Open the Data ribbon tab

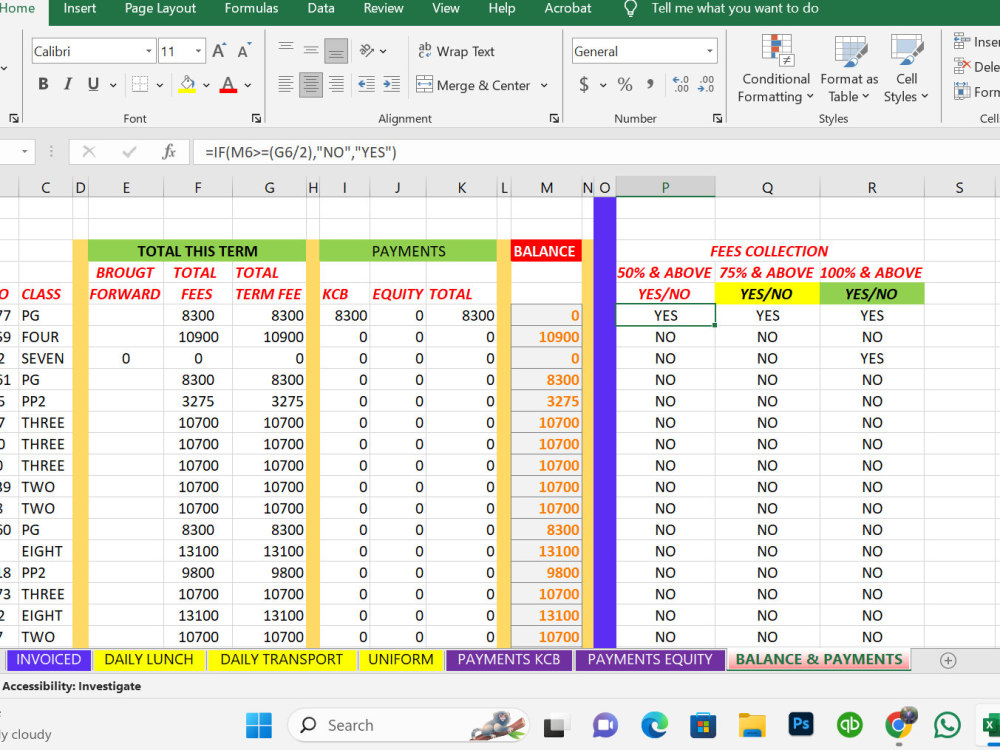(x=321, y=8)
